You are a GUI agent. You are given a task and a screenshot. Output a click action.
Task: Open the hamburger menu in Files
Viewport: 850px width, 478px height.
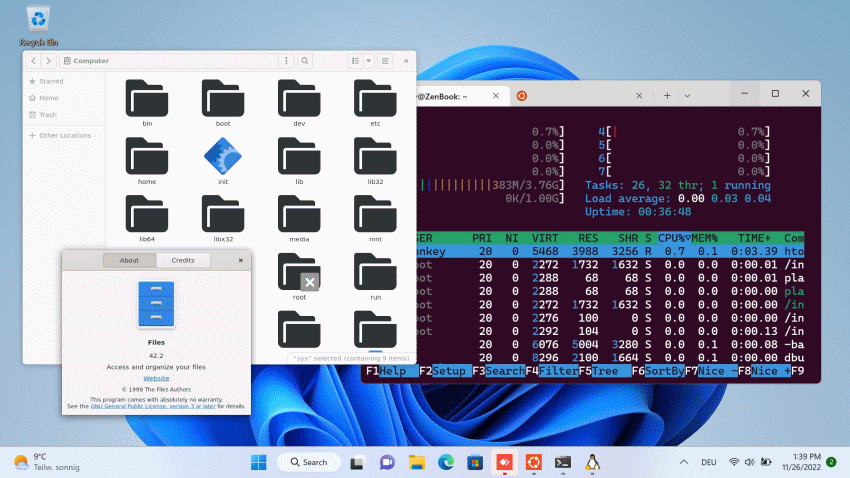pos(385,61)
